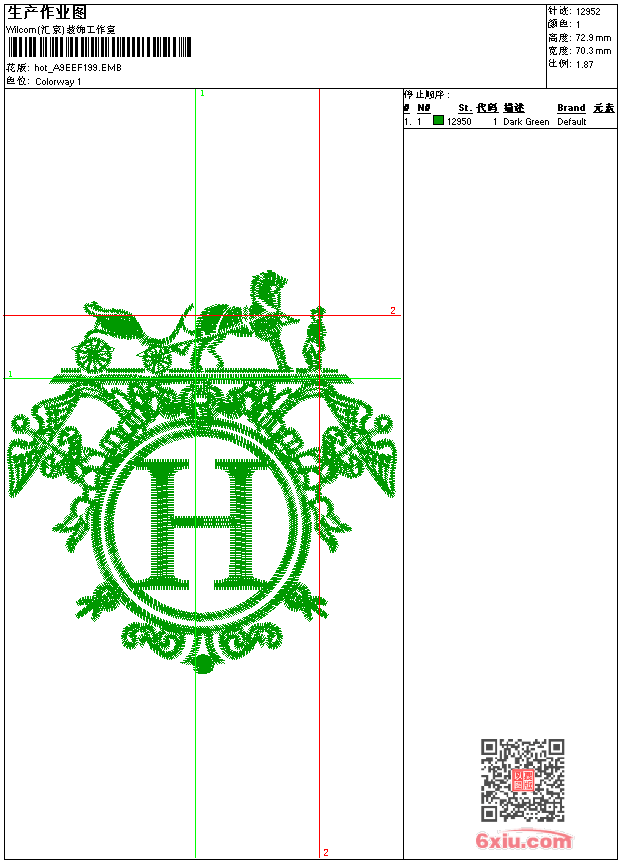Click the scale value 1.87
This screenshot has height=860, width=620.
tap(584, 64)
